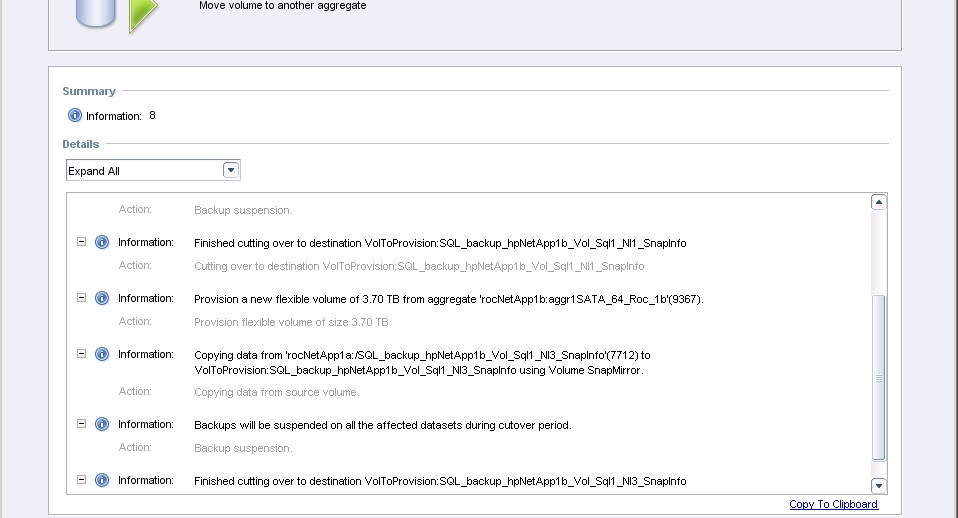The width and height of the screenshot is (958, 518).
Task: Click the Copy To Clipboard link
Action: (833, 504)
